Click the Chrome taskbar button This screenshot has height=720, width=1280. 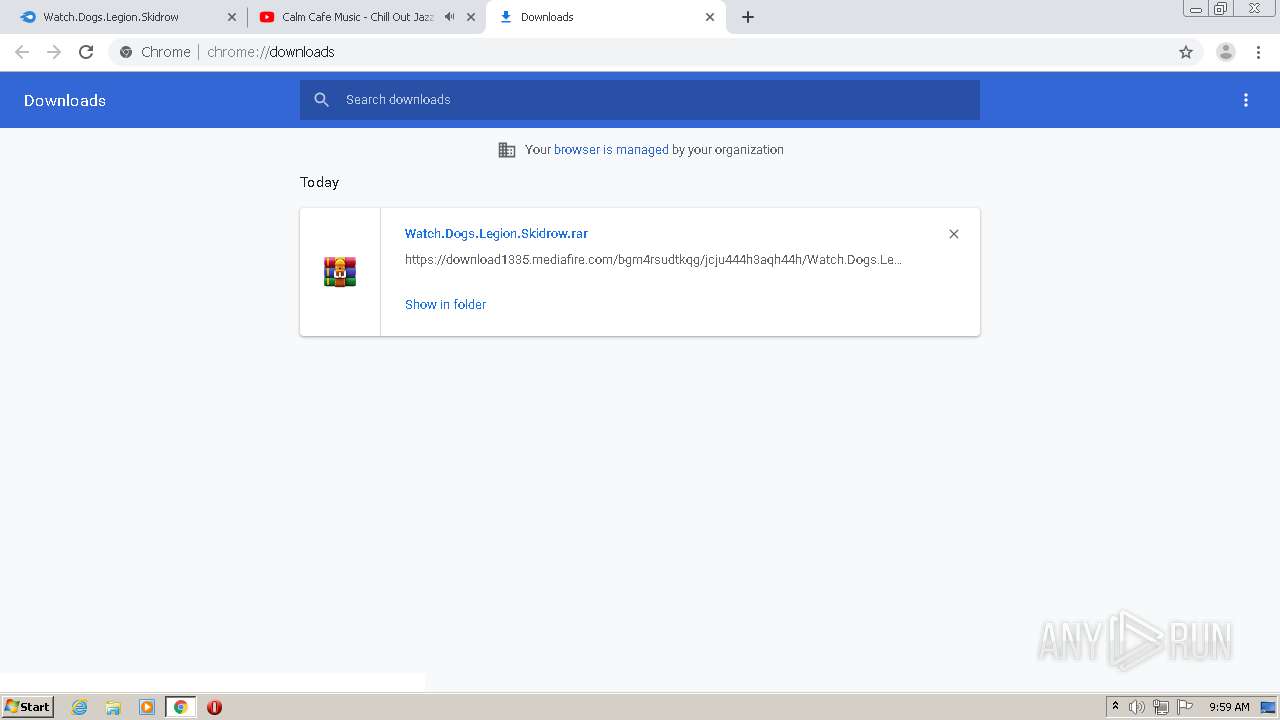coord(180,707)
